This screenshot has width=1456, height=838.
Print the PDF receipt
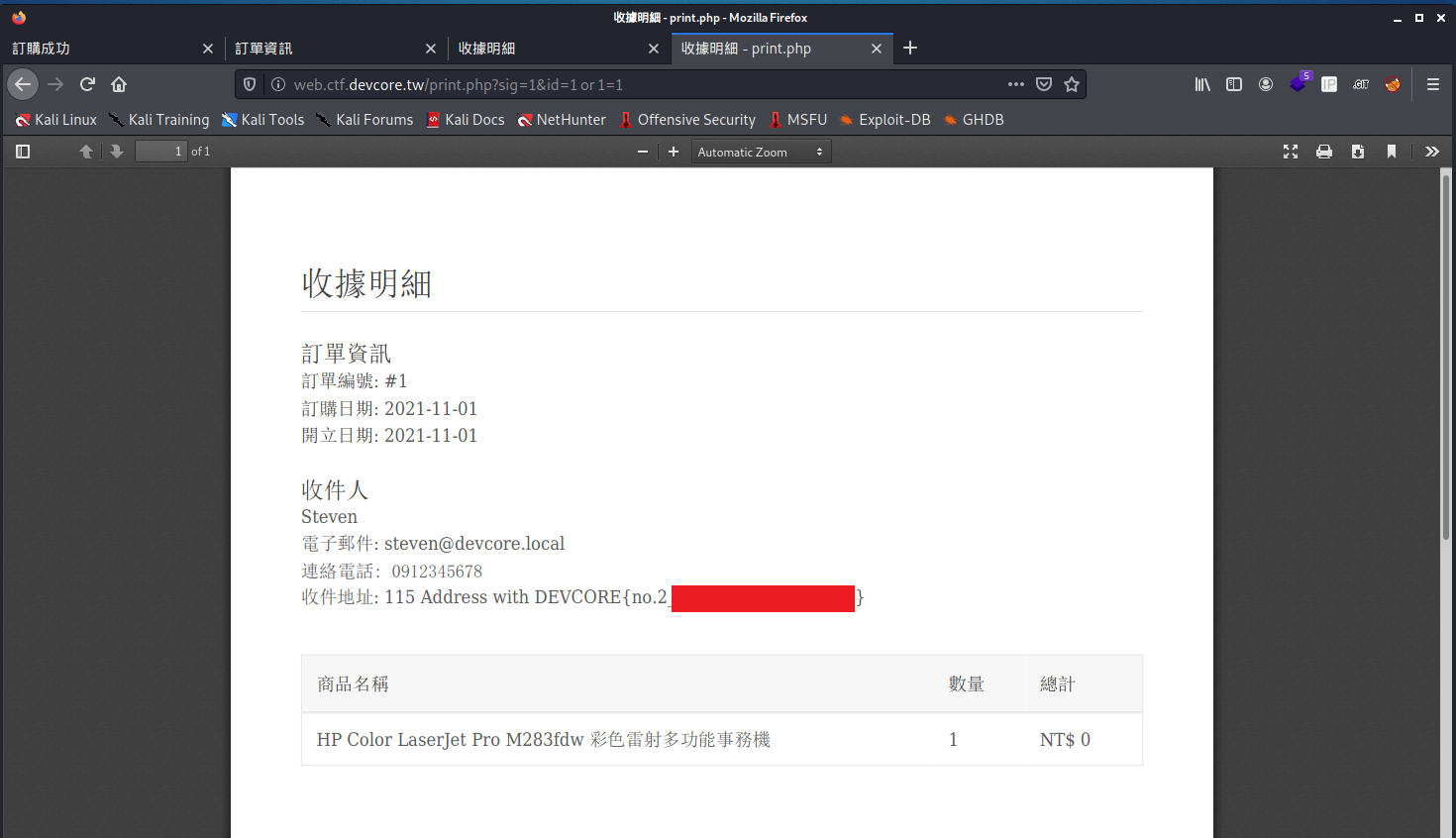pyautogui.click(x=1324, y=152)
